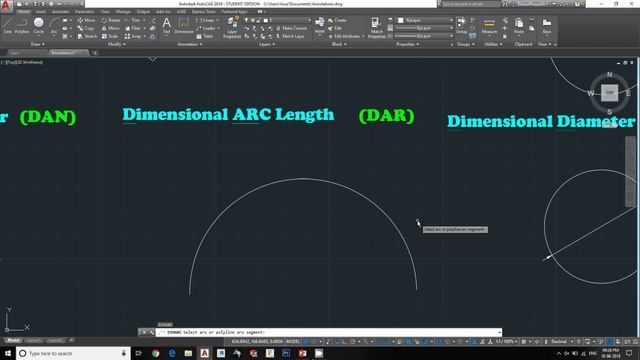This screenshot has height=360, width=640.
Task: Click Edit block button
Action: [x=335, y=28]
